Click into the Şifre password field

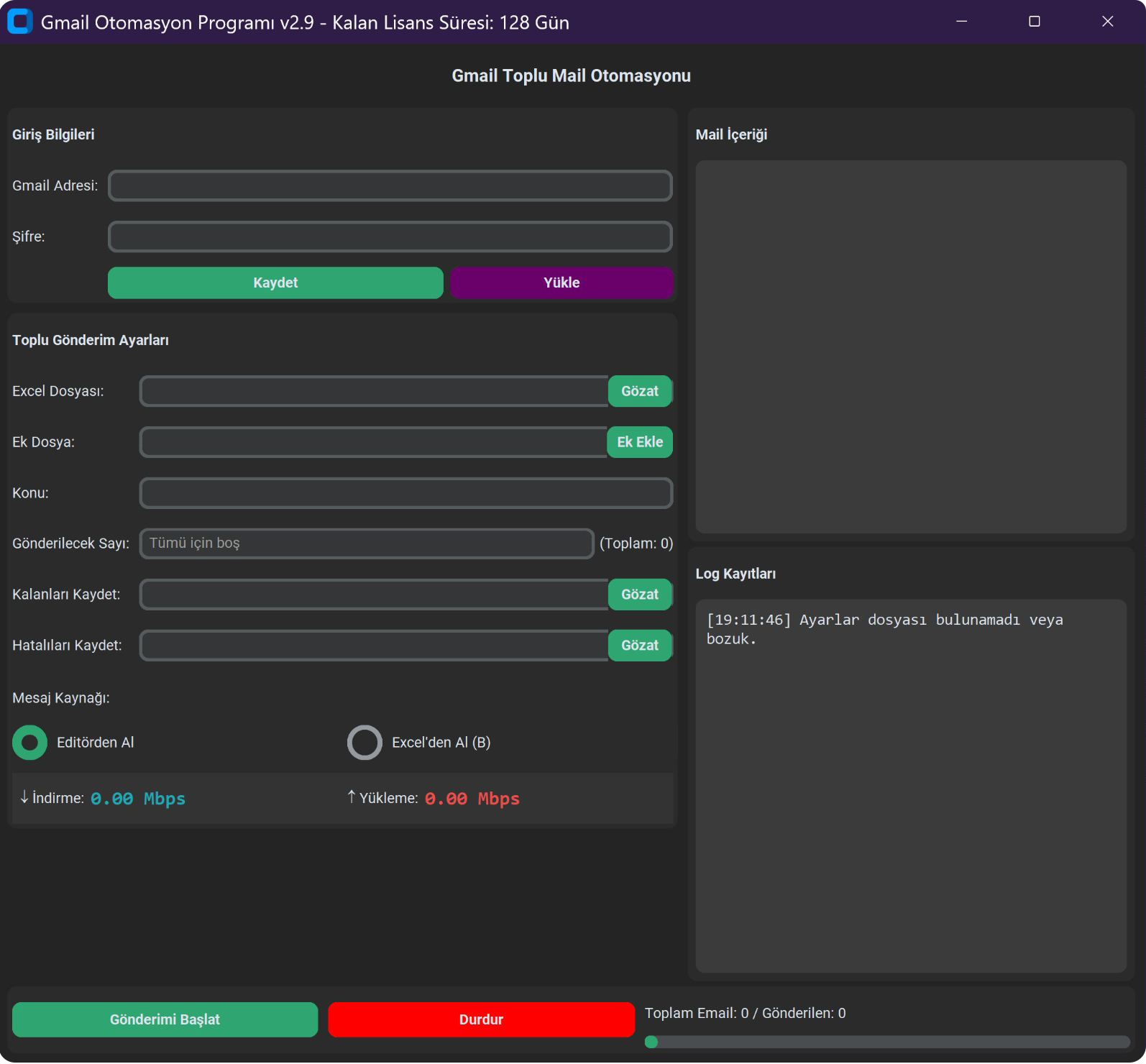click(390, 237)
